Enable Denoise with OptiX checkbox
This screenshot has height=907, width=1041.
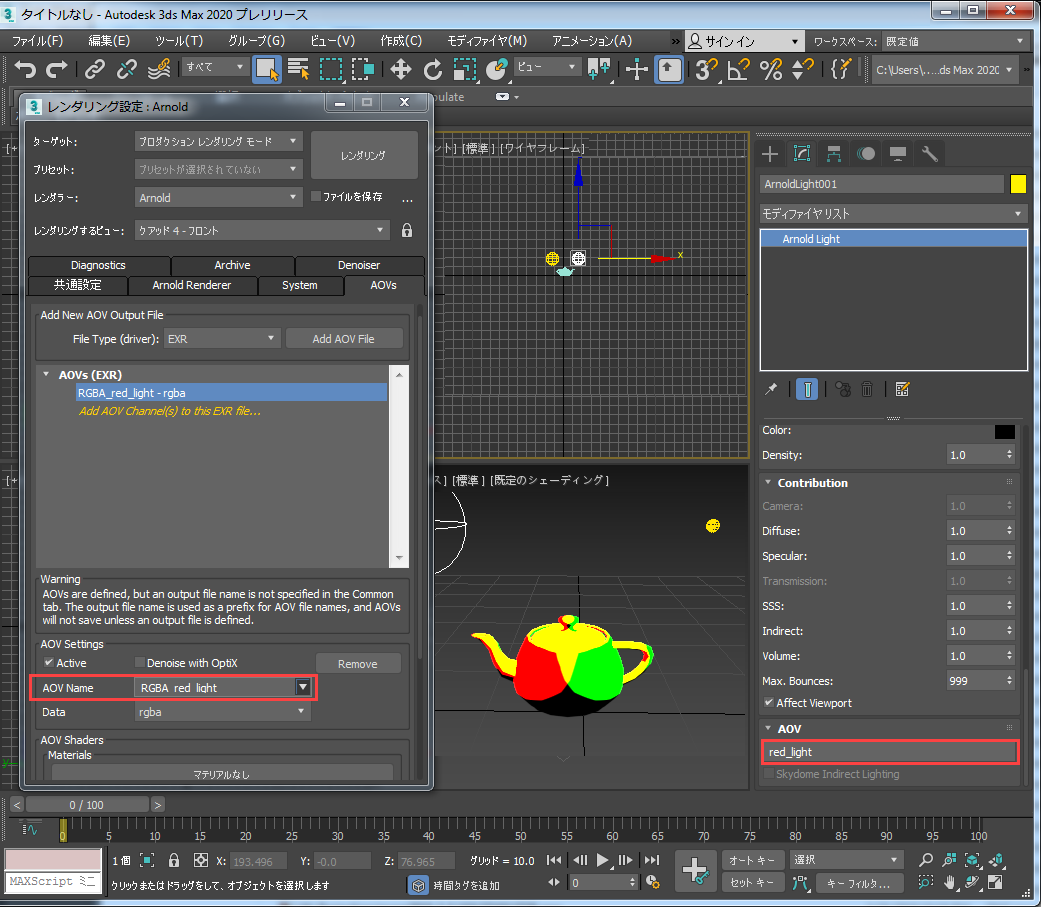(139, 662)
